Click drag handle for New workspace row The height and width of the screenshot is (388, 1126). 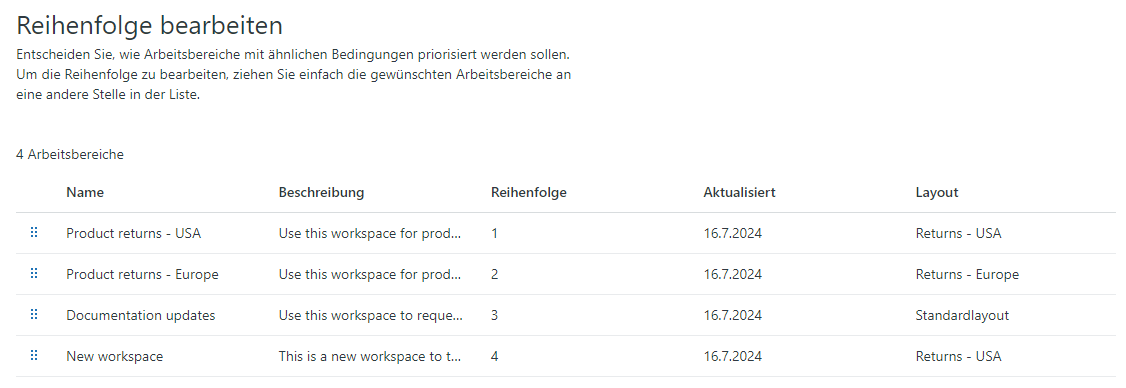click(34, 356)
